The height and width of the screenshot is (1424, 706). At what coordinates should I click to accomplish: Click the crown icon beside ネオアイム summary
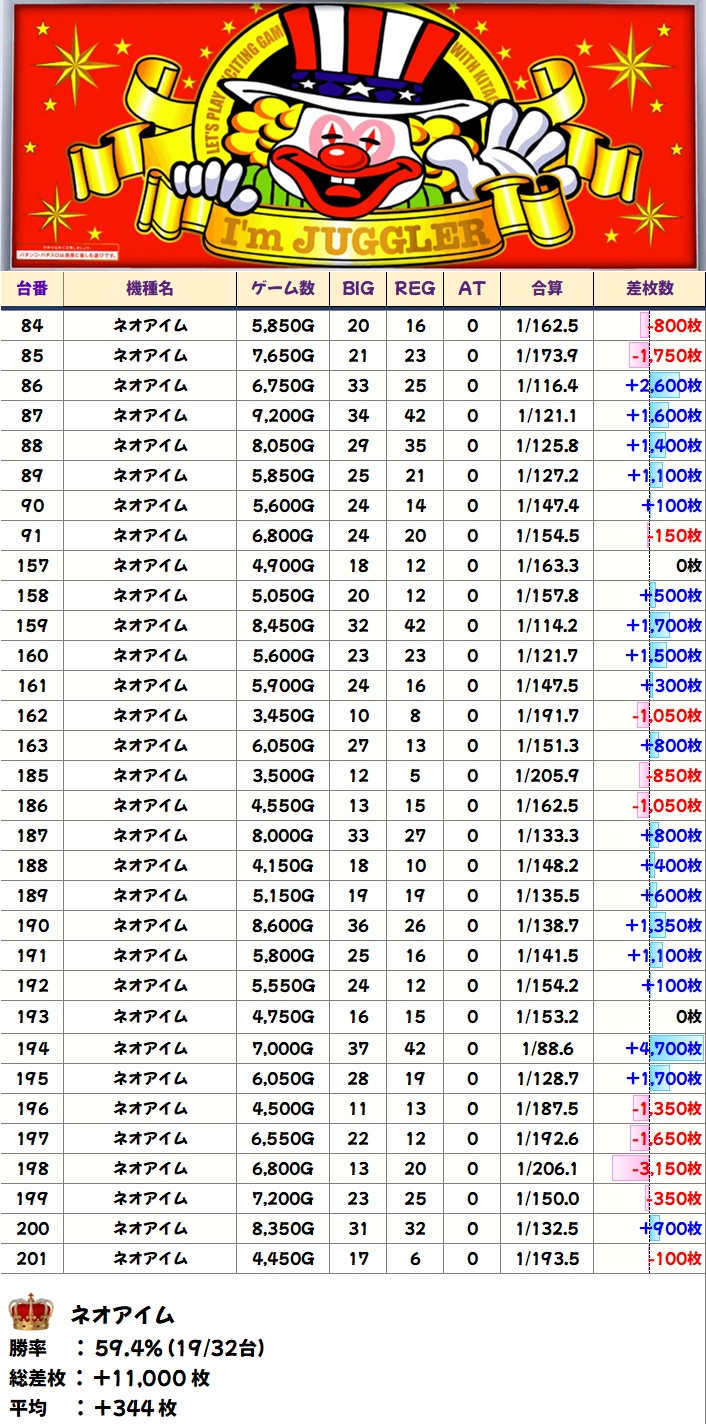click(30, 1312)
